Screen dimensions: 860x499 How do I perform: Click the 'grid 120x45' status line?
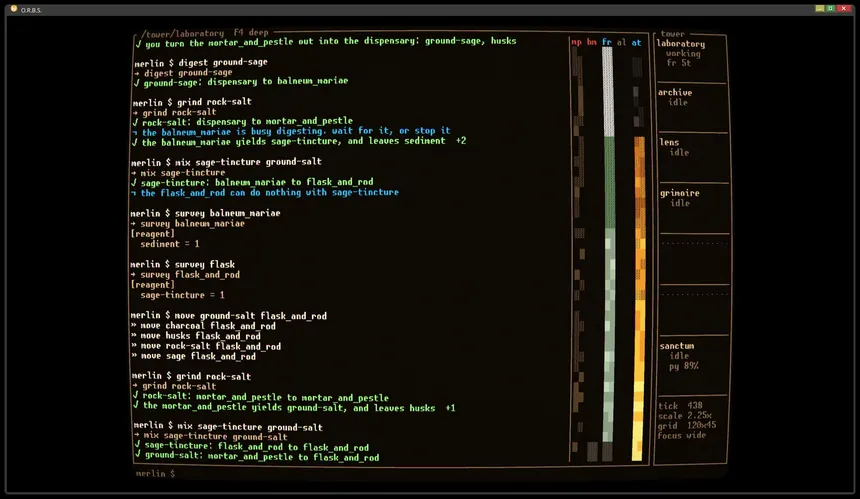687,426
